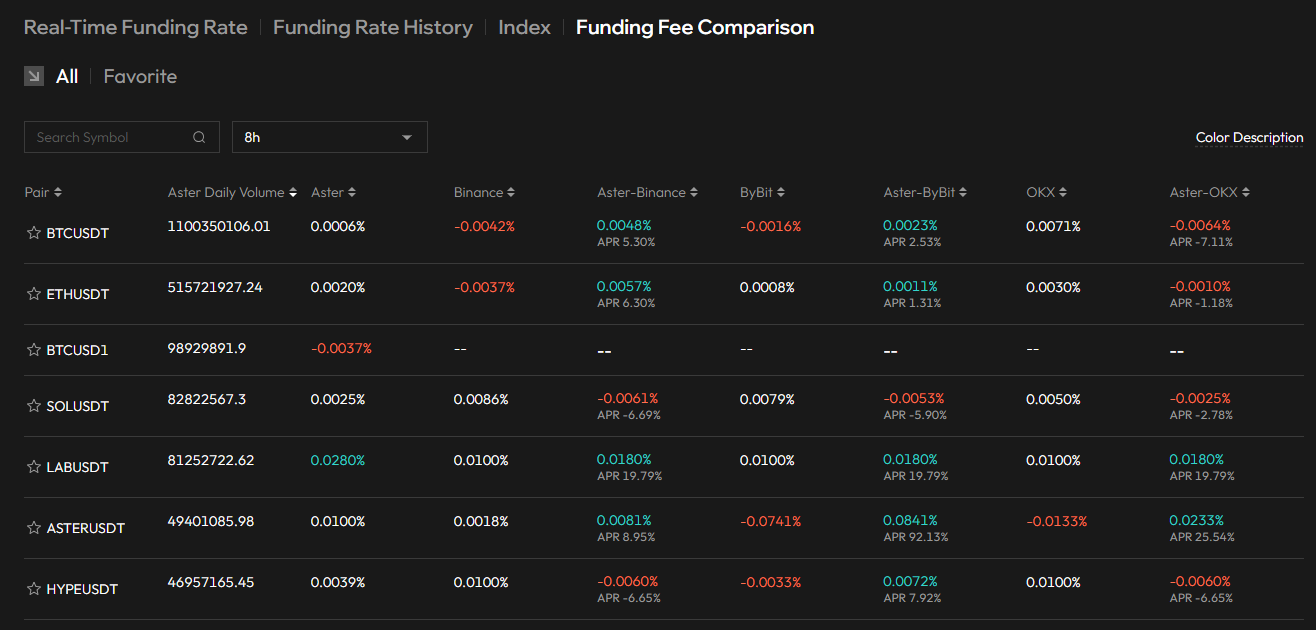
Task: Click BTCUSDT OKX rate 0.0071%
Action: point(1053,226)
